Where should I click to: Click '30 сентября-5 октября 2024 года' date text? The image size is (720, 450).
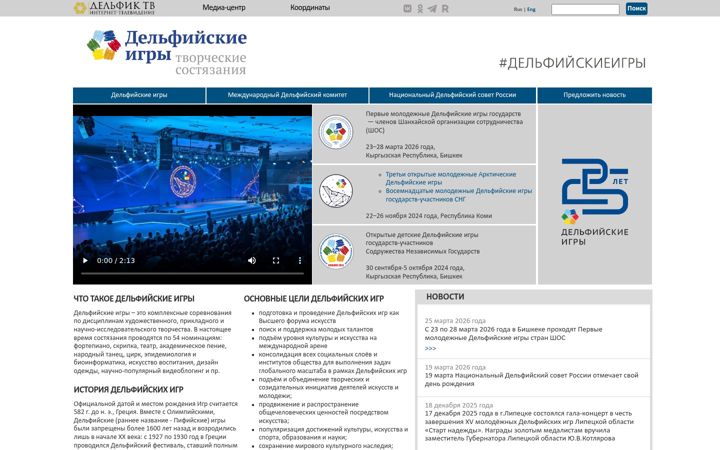tap(415, 268)
